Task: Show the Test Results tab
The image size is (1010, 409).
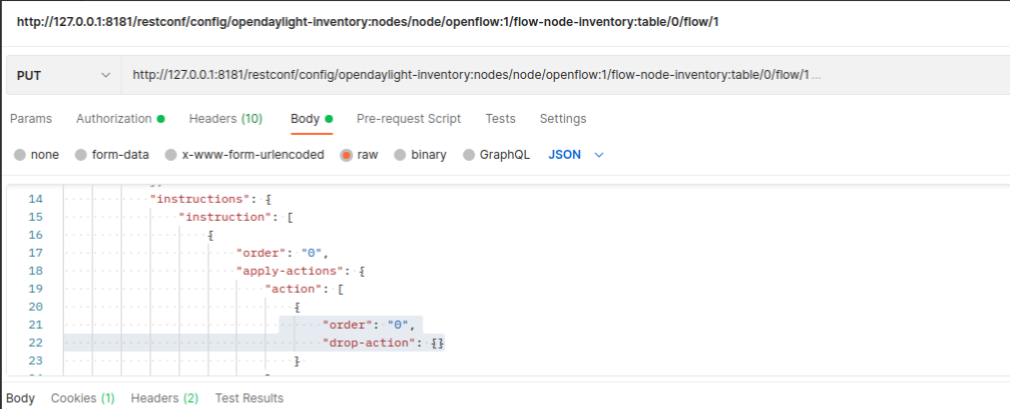Action: tap(249, 398)
